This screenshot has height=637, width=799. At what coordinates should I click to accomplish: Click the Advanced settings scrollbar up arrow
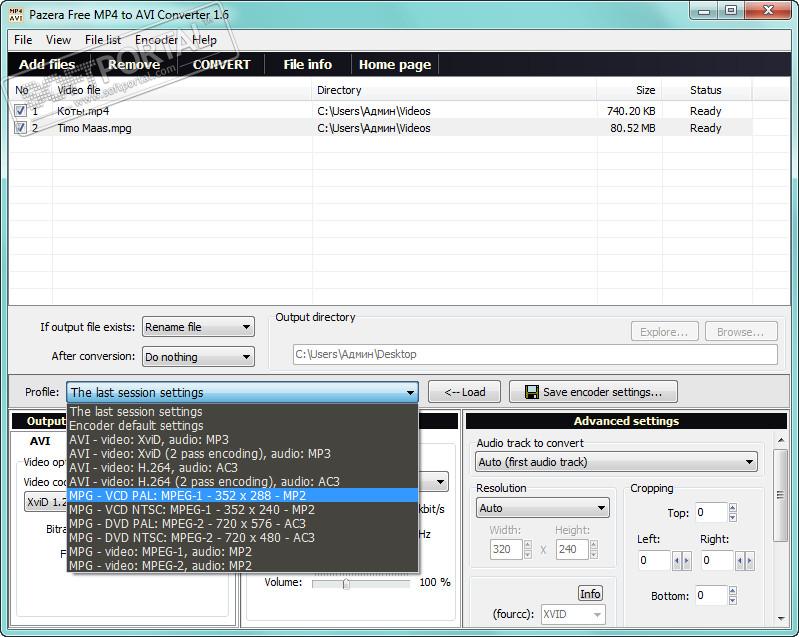(x=781, y=440)
